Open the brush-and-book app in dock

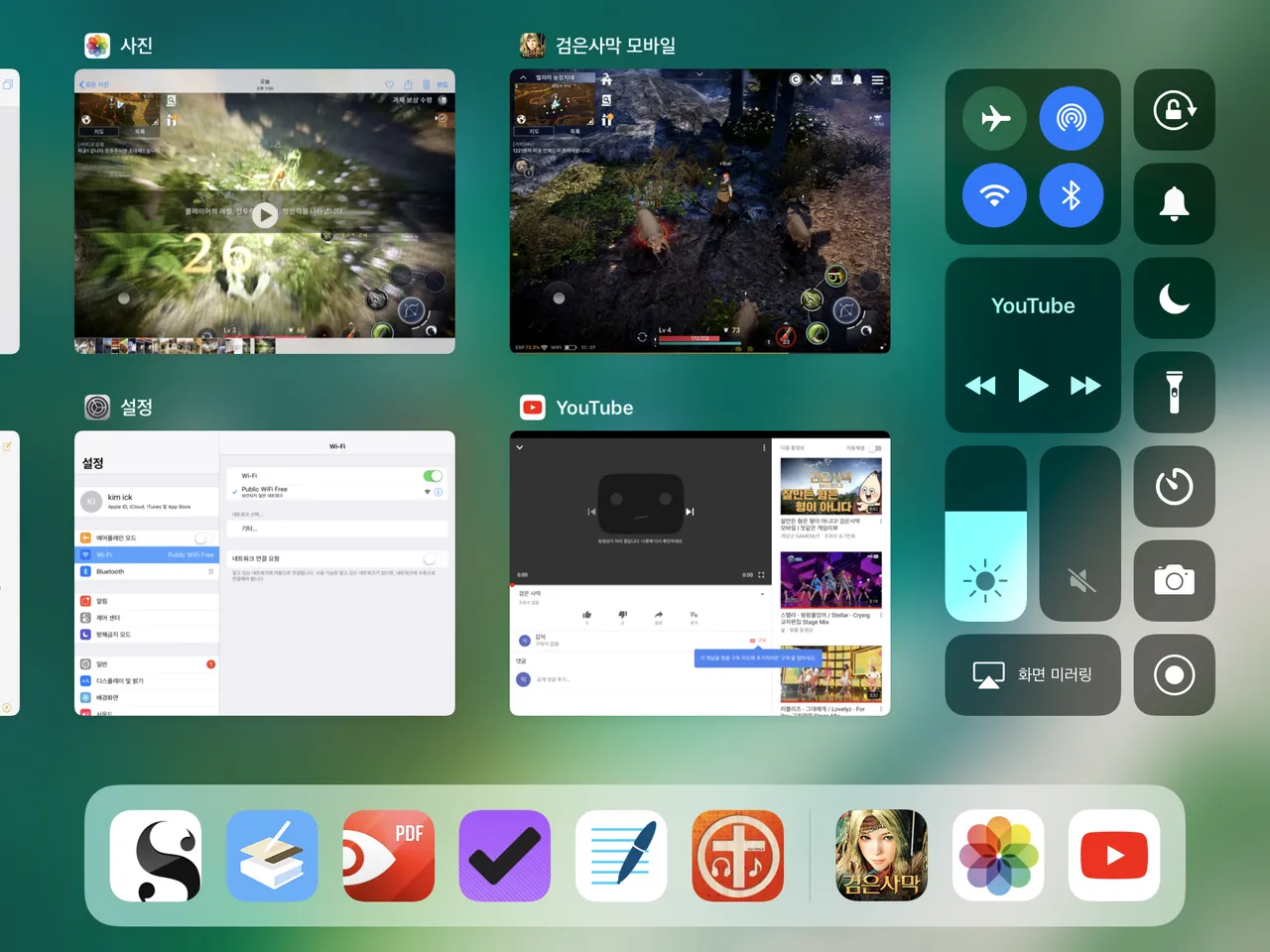[272, 856]
